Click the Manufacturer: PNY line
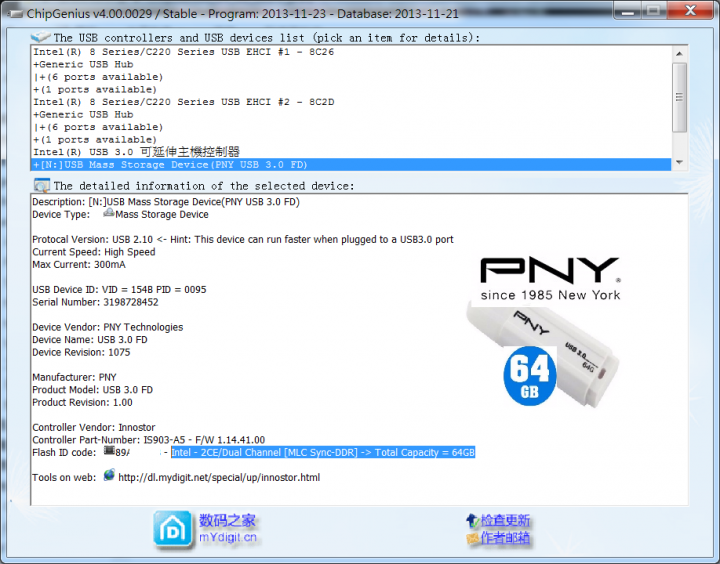Screen dimensions: 720x564 coord(74,378)
